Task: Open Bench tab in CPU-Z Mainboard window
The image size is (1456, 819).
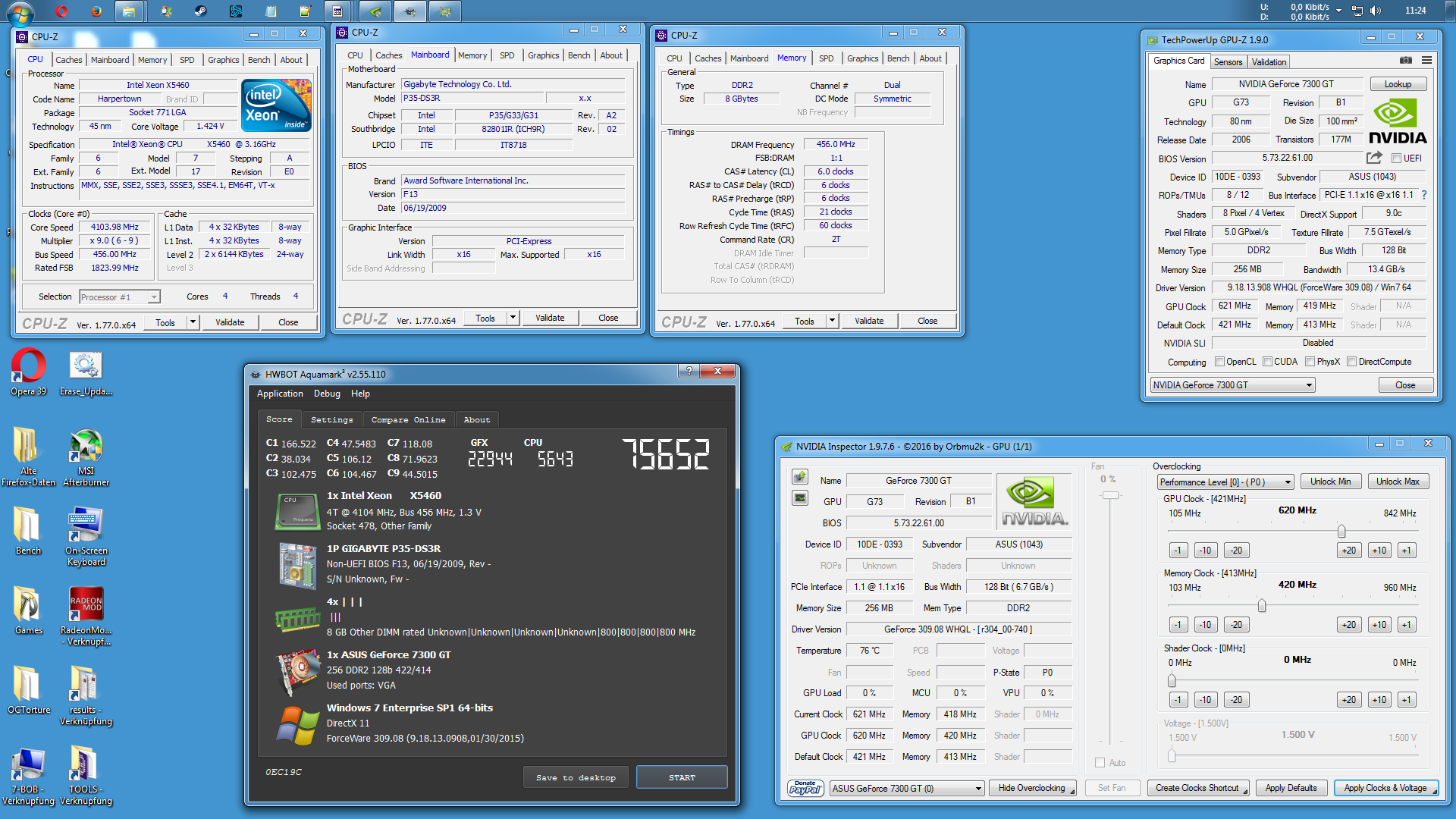Action: tap(579, 55)
